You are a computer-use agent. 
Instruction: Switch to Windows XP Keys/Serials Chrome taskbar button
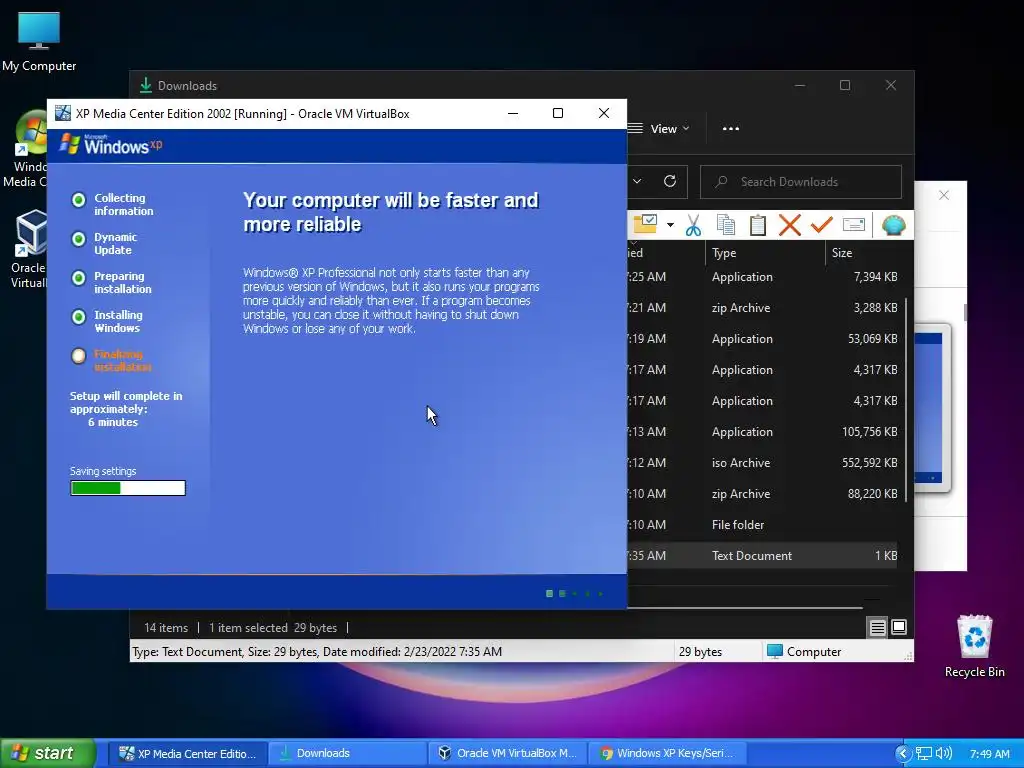pos(667,754)
